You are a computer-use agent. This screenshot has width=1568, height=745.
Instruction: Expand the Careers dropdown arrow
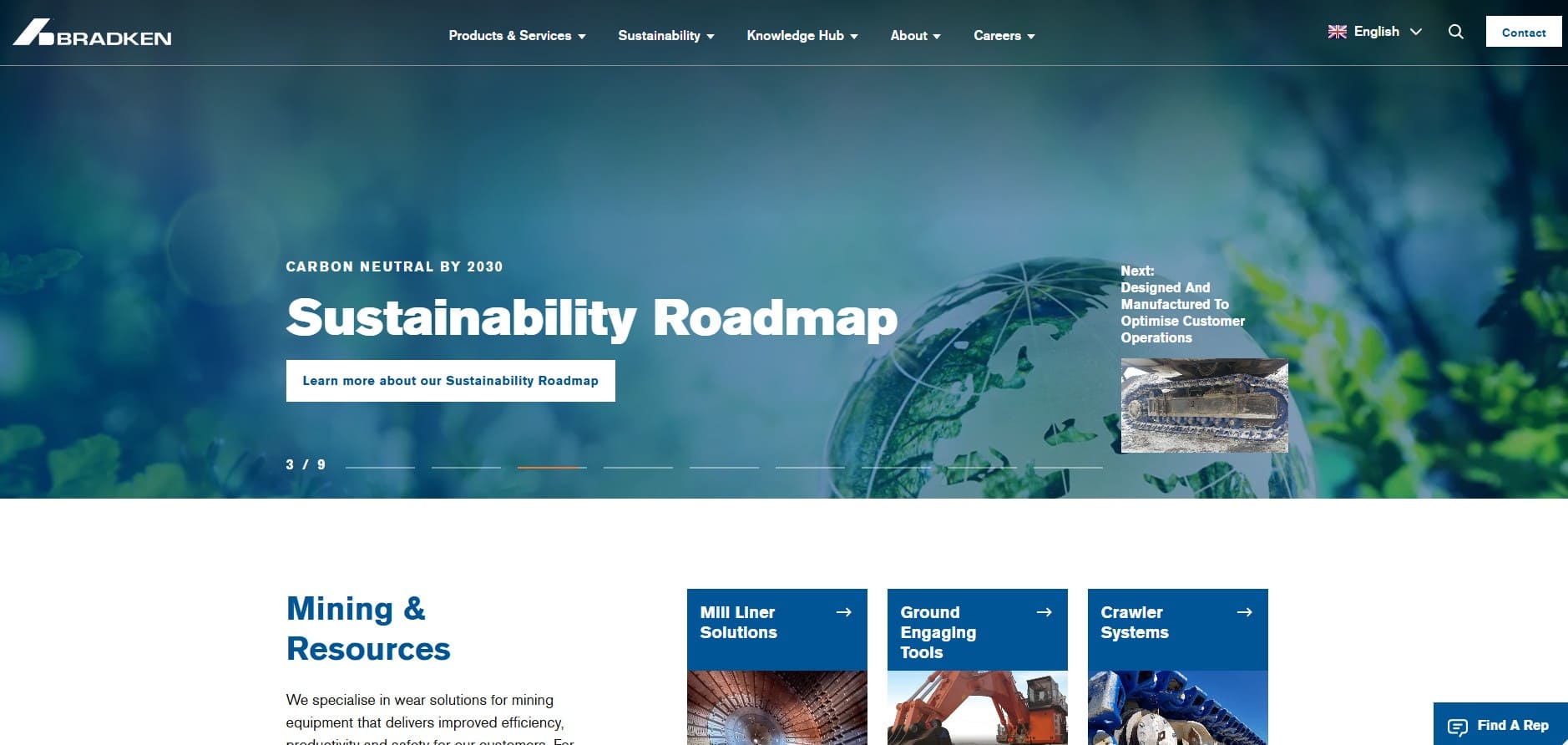click(1031, 37)
